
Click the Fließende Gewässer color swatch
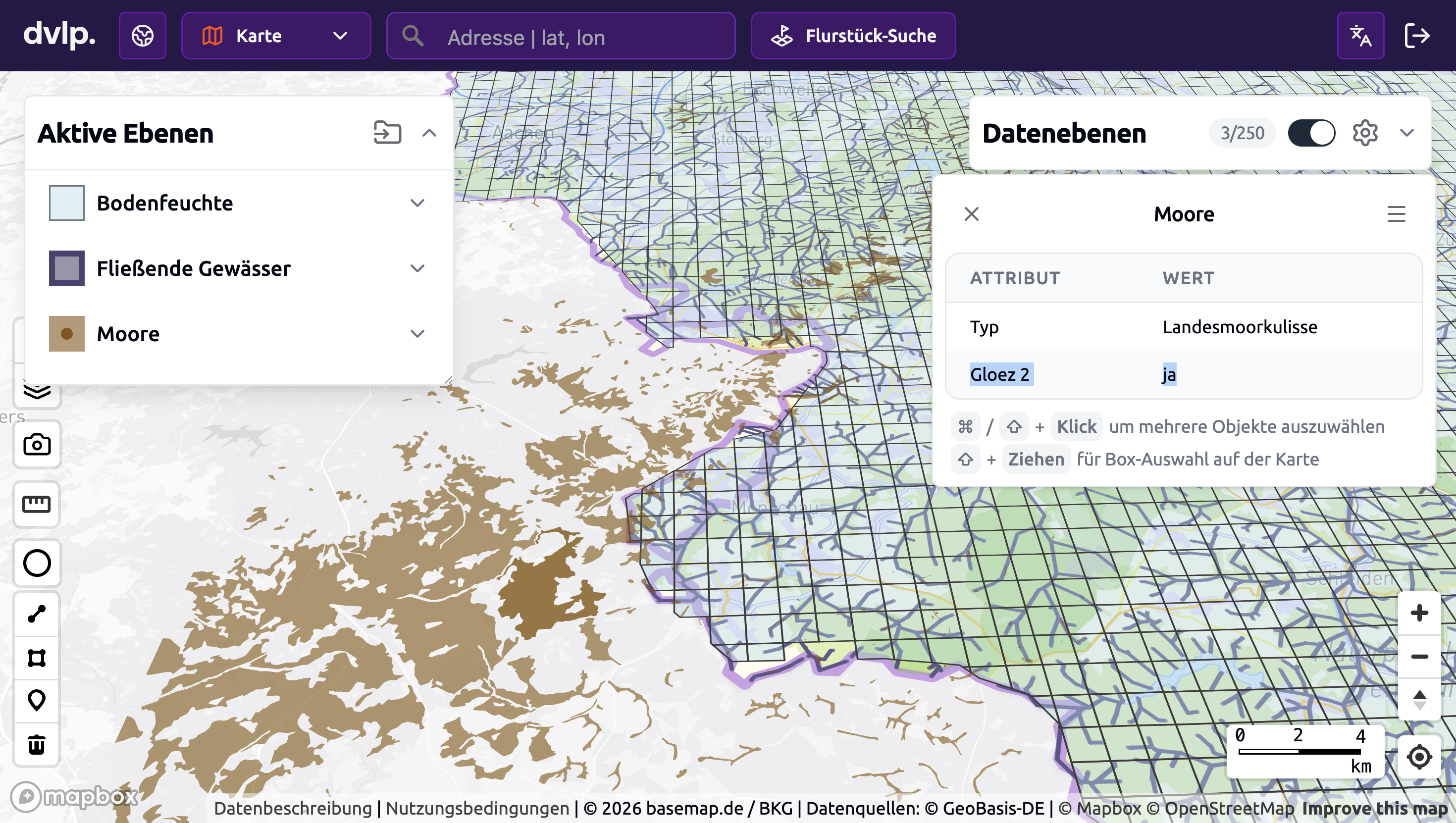67,268
